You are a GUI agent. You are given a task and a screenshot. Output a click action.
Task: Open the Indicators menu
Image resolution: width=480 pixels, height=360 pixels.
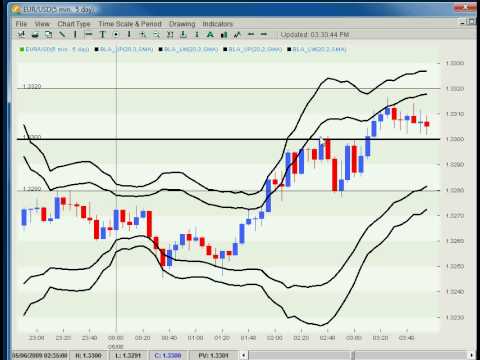[x=218, y=24]
